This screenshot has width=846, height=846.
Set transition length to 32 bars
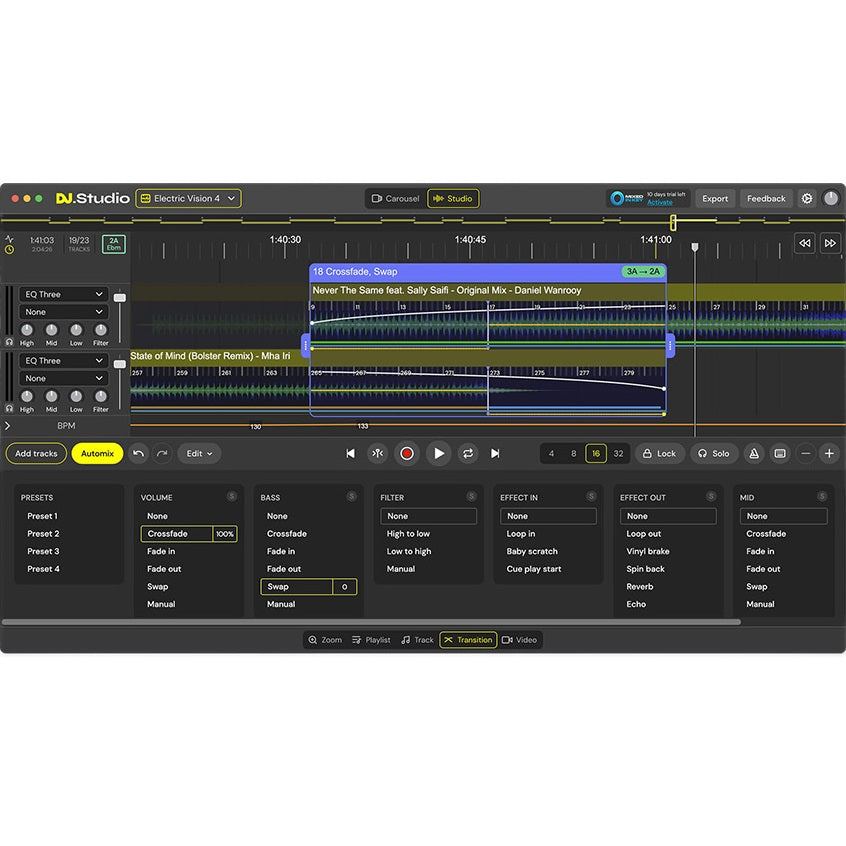tap(618, 454)
